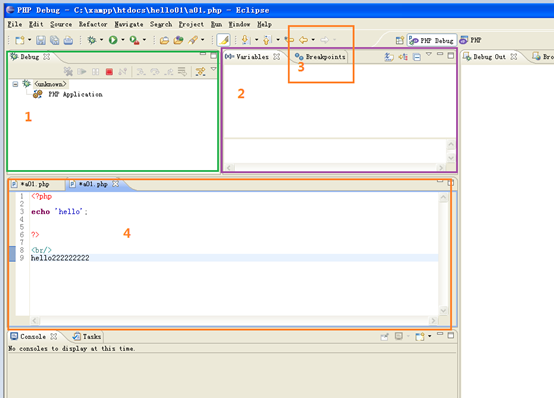Switch to the Tasks tab

87,336
